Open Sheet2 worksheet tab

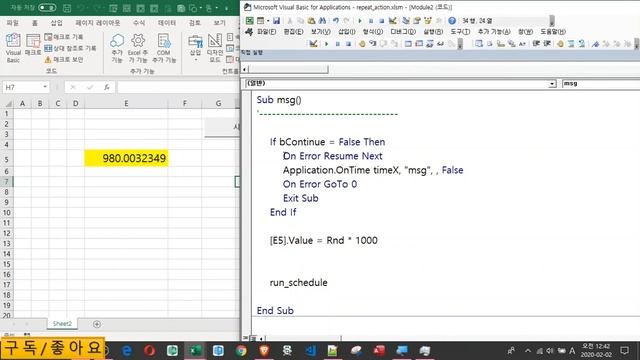pyautogui.click(x=62, y=324)
